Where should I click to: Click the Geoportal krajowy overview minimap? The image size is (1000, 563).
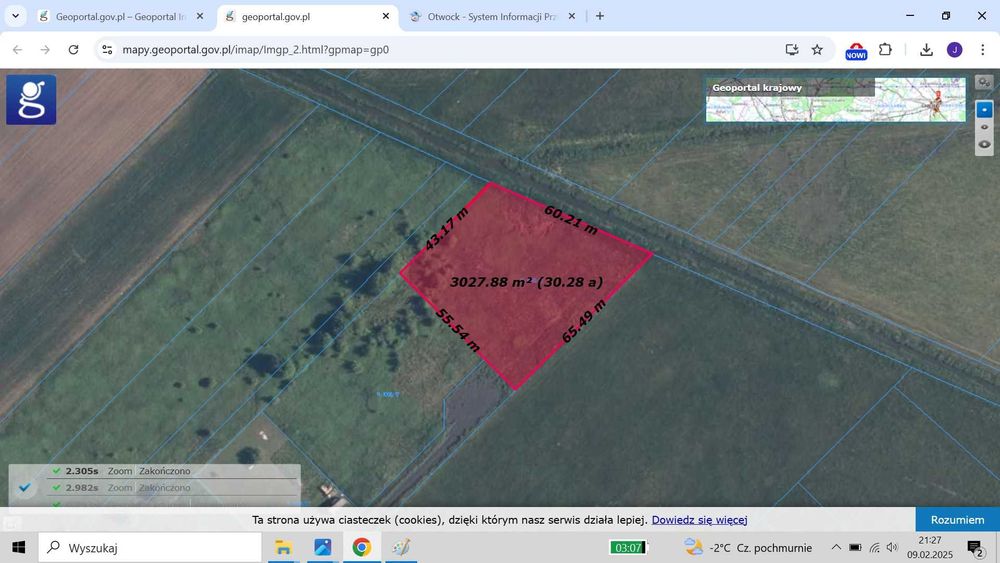[x=835, y=100]
